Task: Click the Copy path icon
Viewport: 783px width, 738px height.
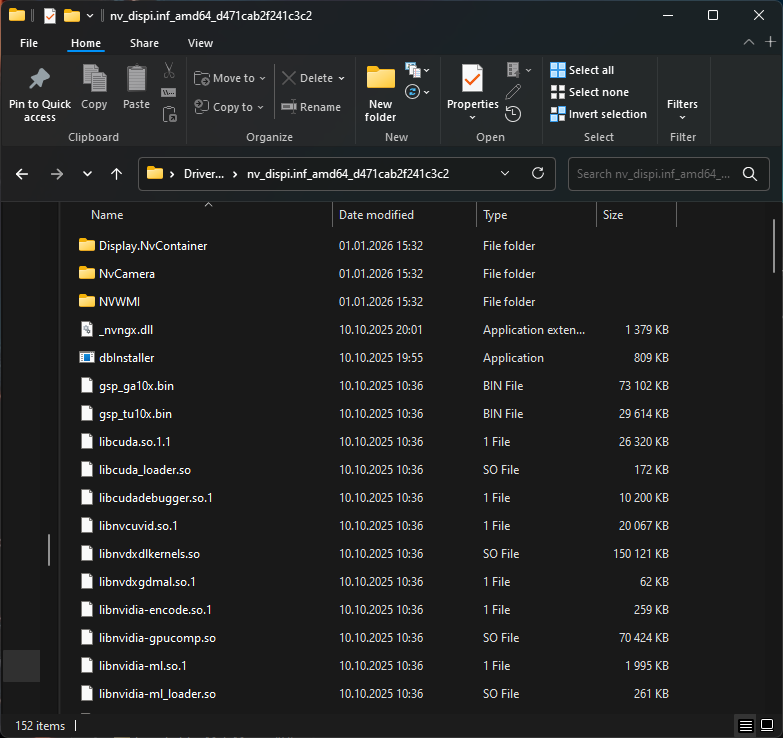Action: (x=169, y=92)
